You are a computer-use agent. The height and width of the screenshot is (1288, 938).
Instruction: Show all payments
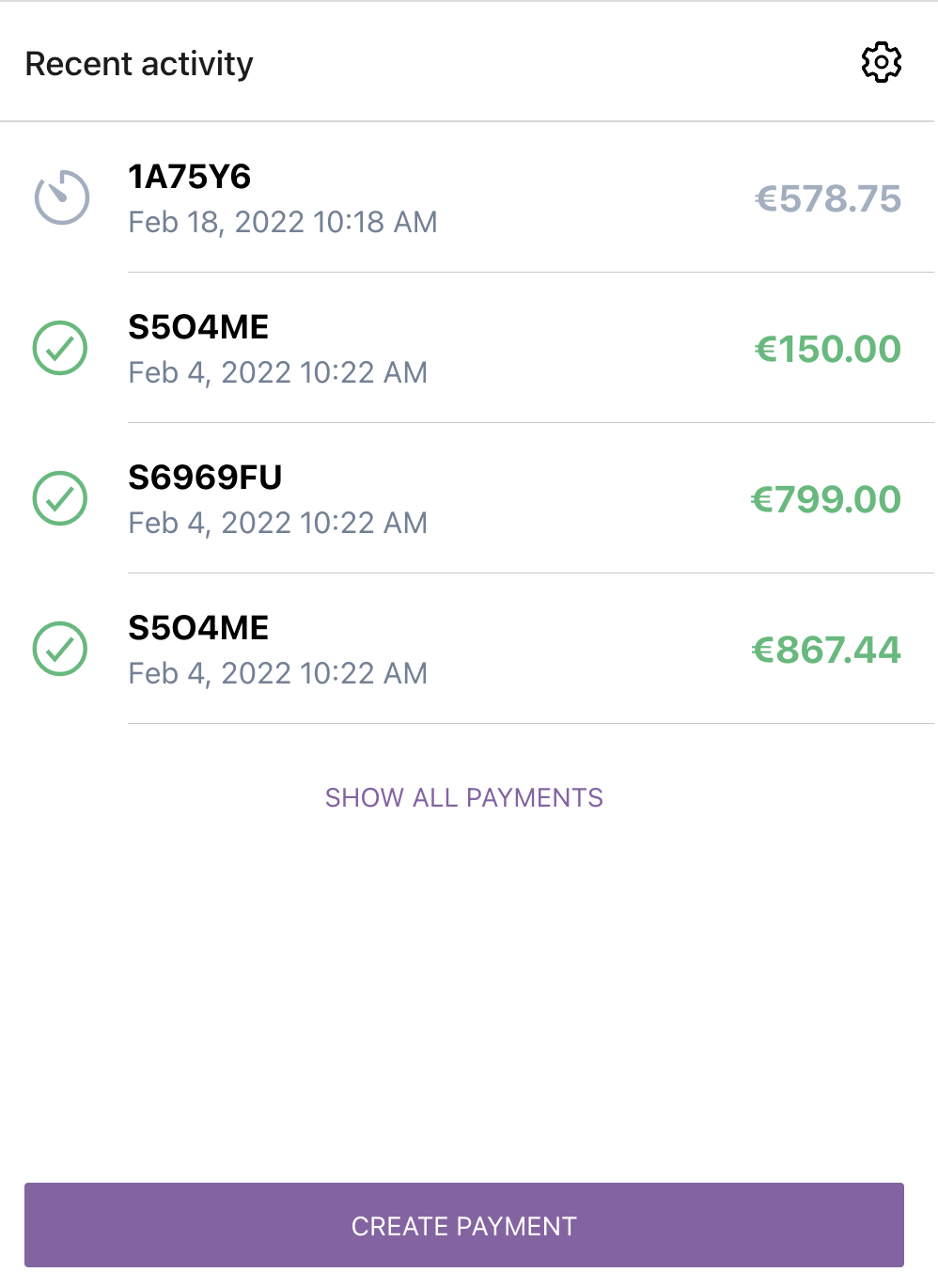click(464, 797)
